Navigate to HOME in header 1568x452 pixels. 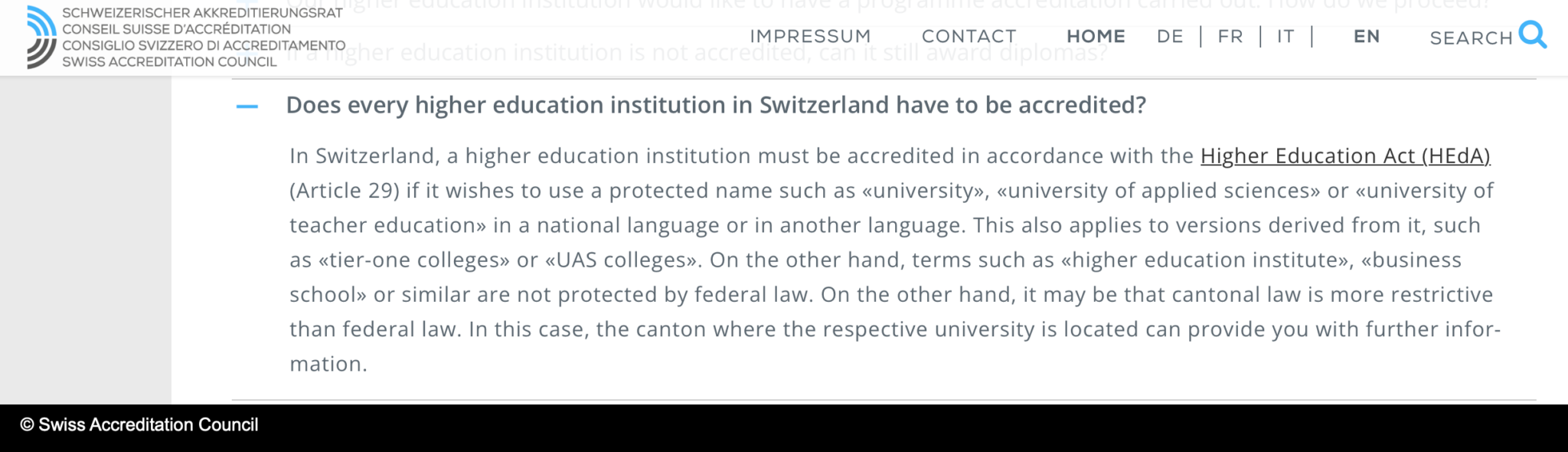(x=1096, y=36)
